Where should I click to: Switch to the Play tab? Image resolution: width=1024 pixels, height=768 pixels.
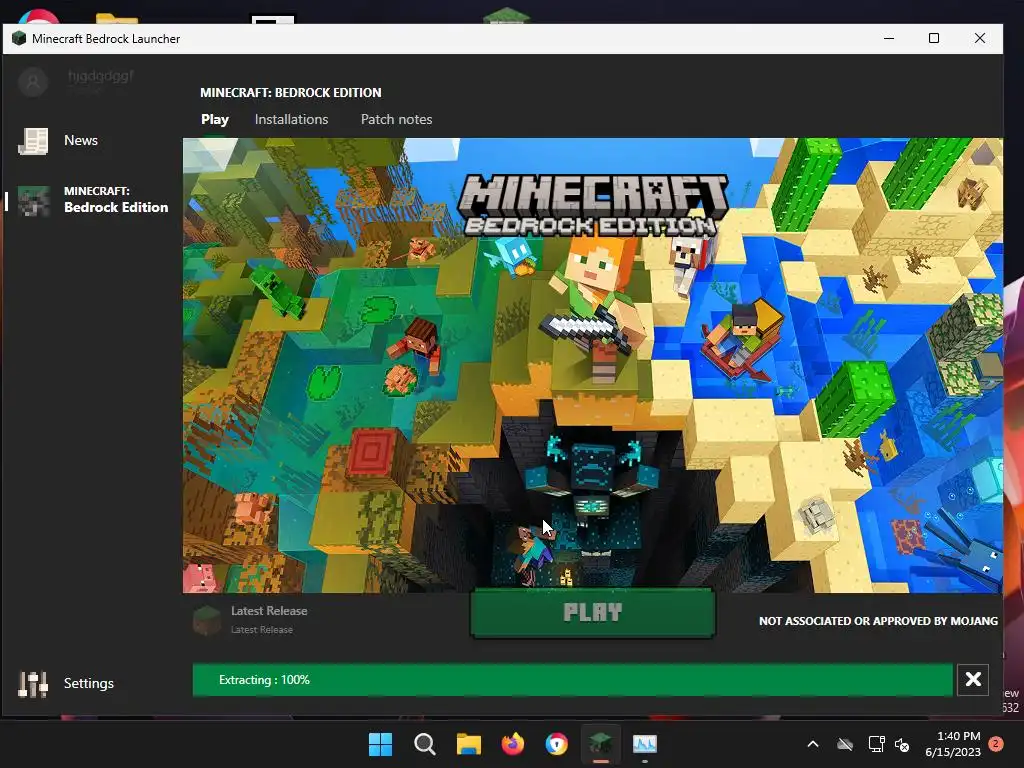(215, 120)
